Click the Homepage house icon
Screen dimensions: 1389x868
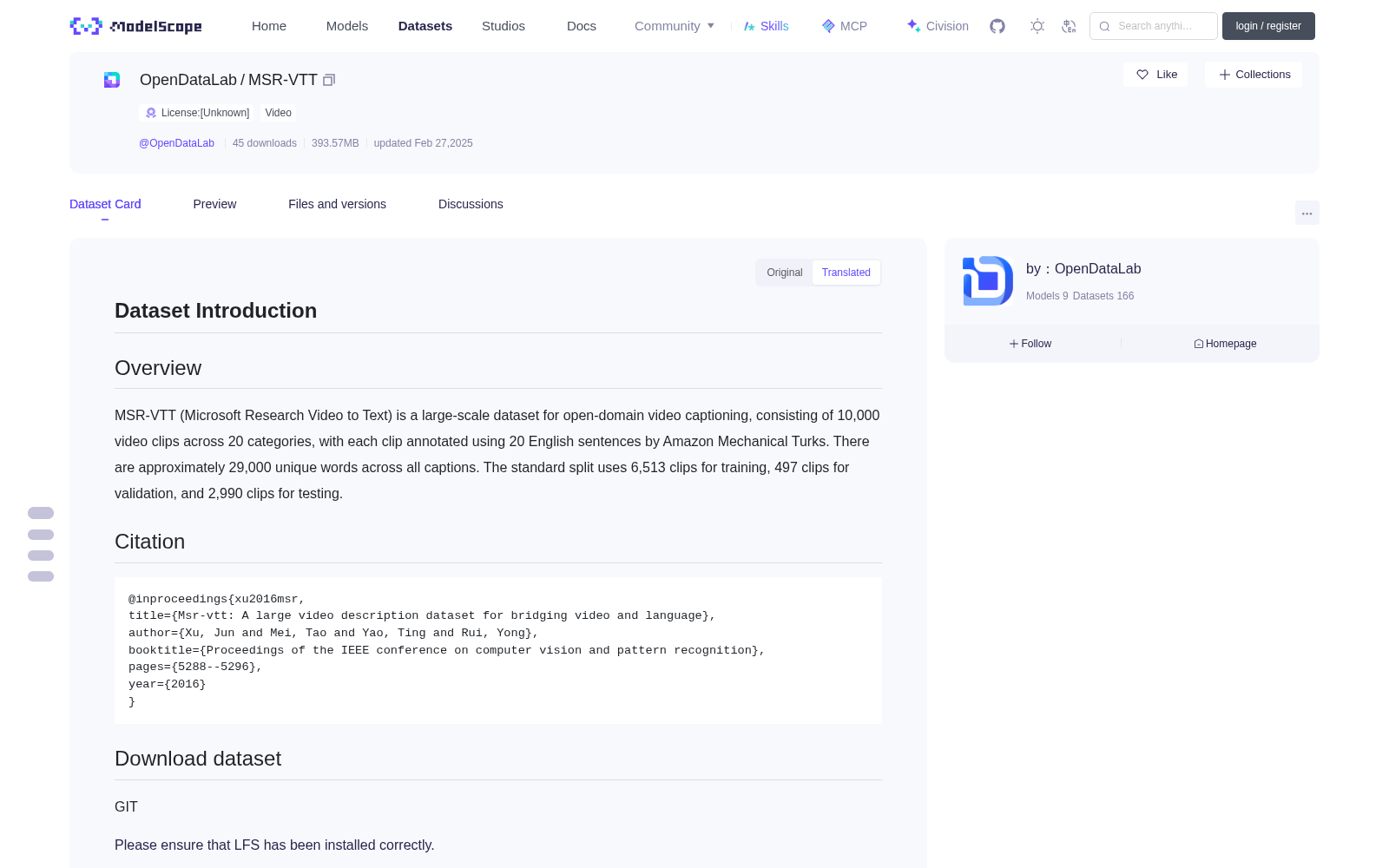click(x=1199, y=344)
